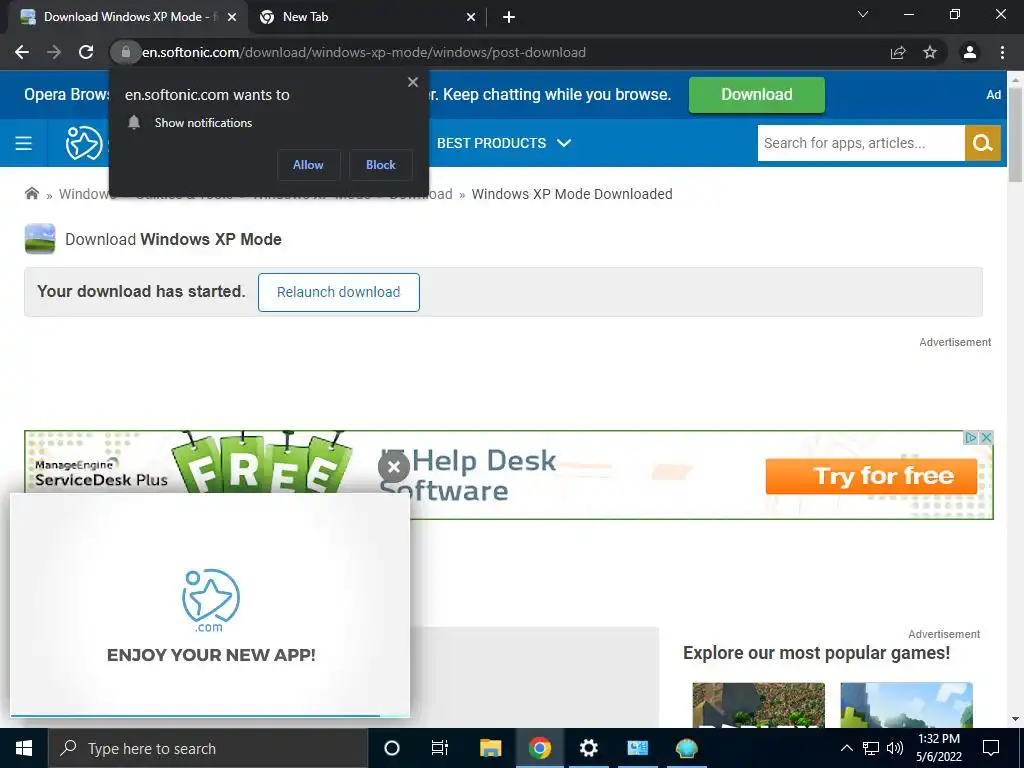Open tab search chevron in title bar
1024x768 pixels.
point(863,14)
